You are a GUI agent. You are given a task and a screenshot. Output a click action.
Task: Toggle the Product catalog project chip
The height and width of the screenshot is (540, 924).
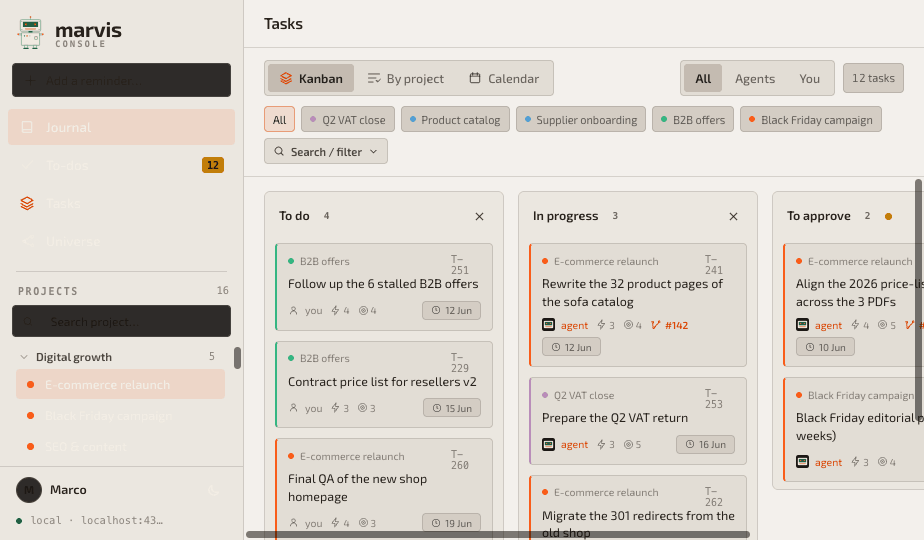coord(455,120)
